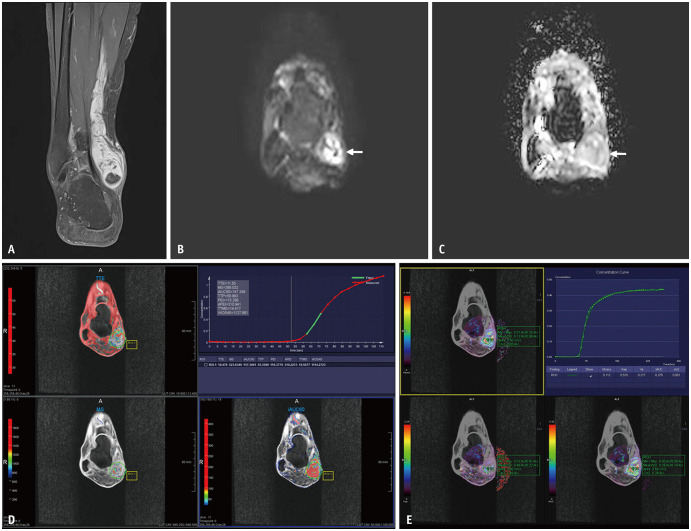Select the yellow ROI box on iAUC60 map
This screenshot has width=691, height=531.
[328, 476]
